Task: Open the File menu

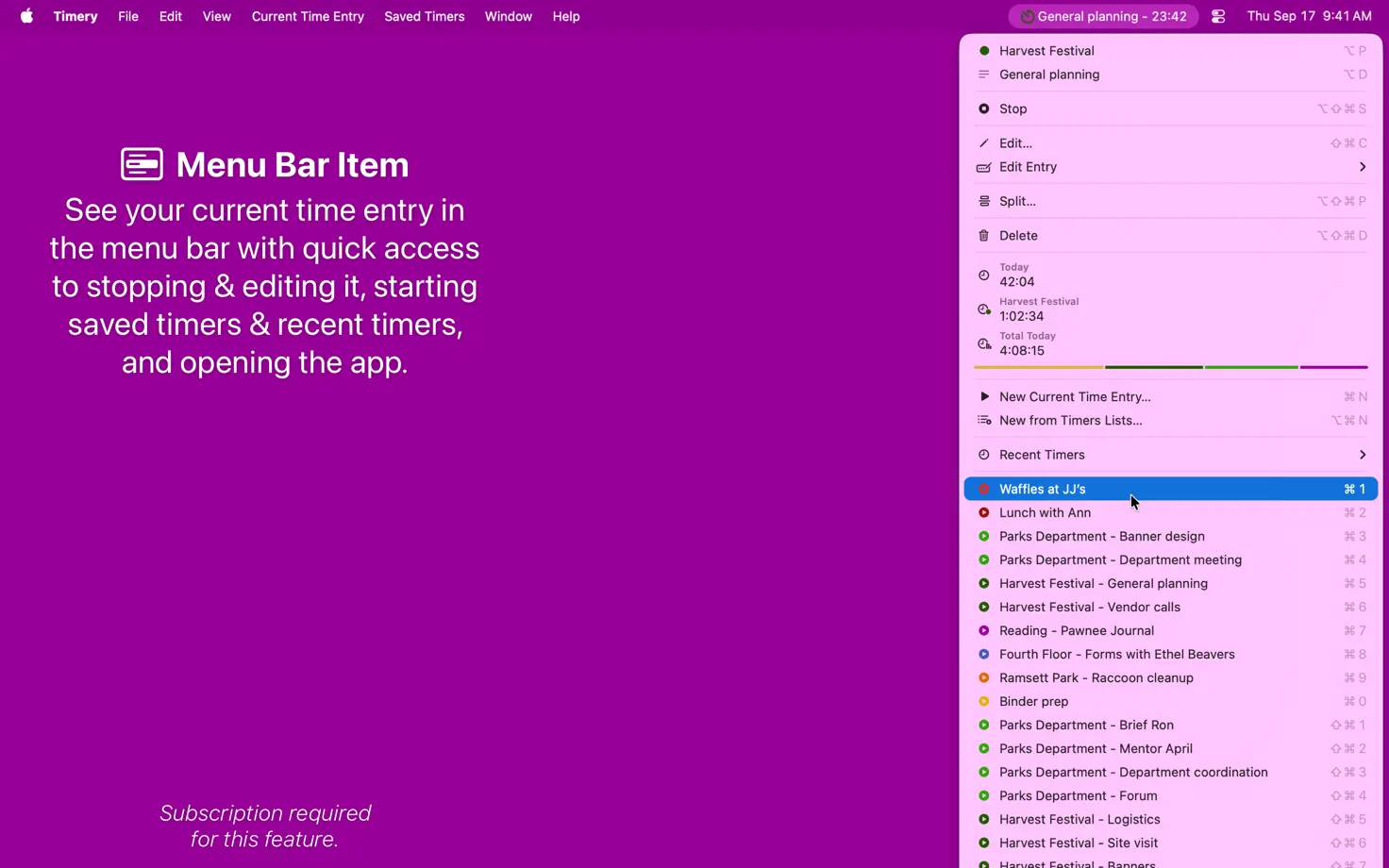Action: point(128,16)
